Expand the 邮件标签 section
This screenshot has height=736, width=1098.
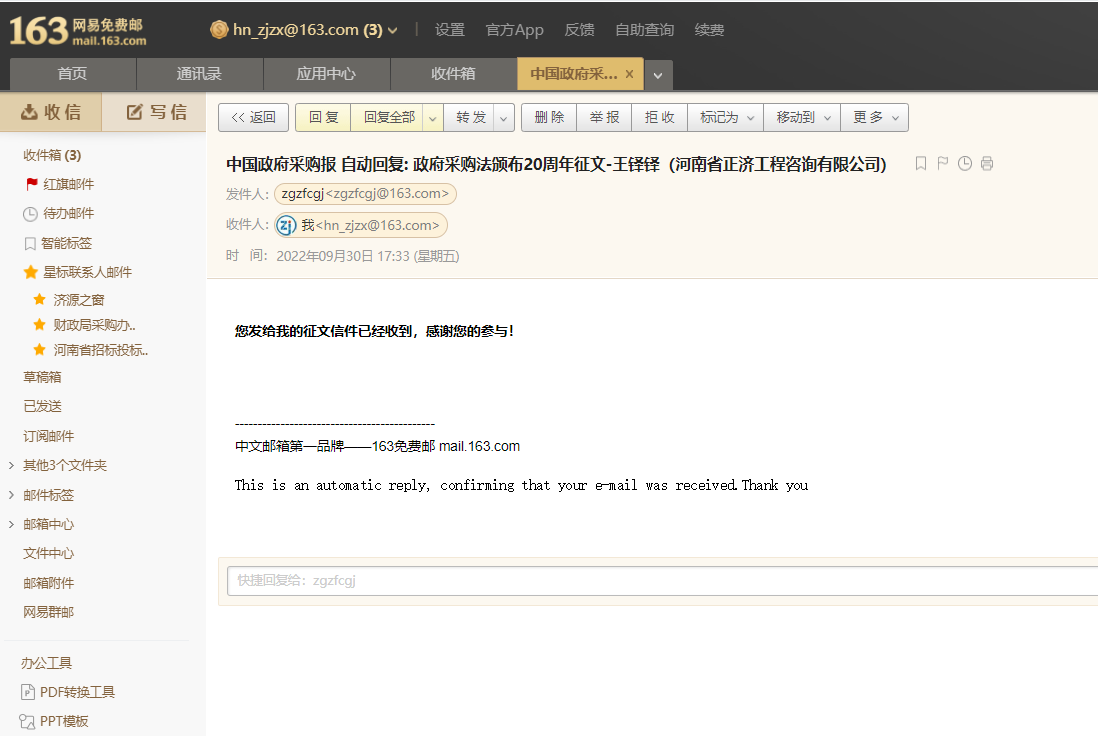[x=11, y=495]
